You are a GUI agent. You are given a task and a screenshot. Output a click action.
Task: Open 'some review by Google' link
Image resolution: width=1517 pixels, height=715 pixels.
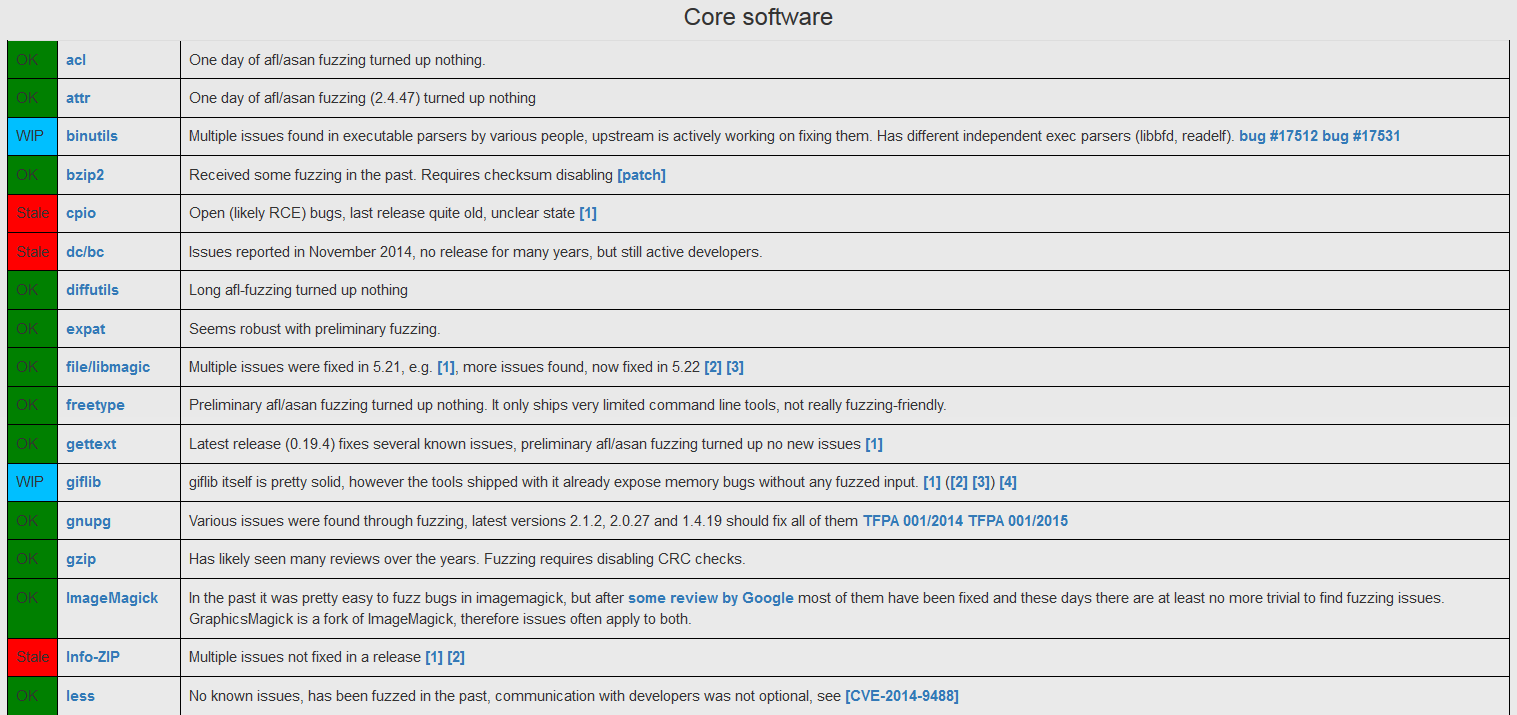[x=711, y=598]
